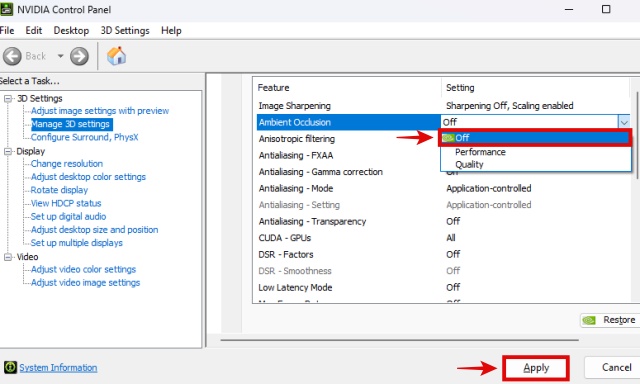Image resolution: width=640 pixels, height=384 pixels.
Task: Open Adjust video image settings task
Action: tap(86, 283)
